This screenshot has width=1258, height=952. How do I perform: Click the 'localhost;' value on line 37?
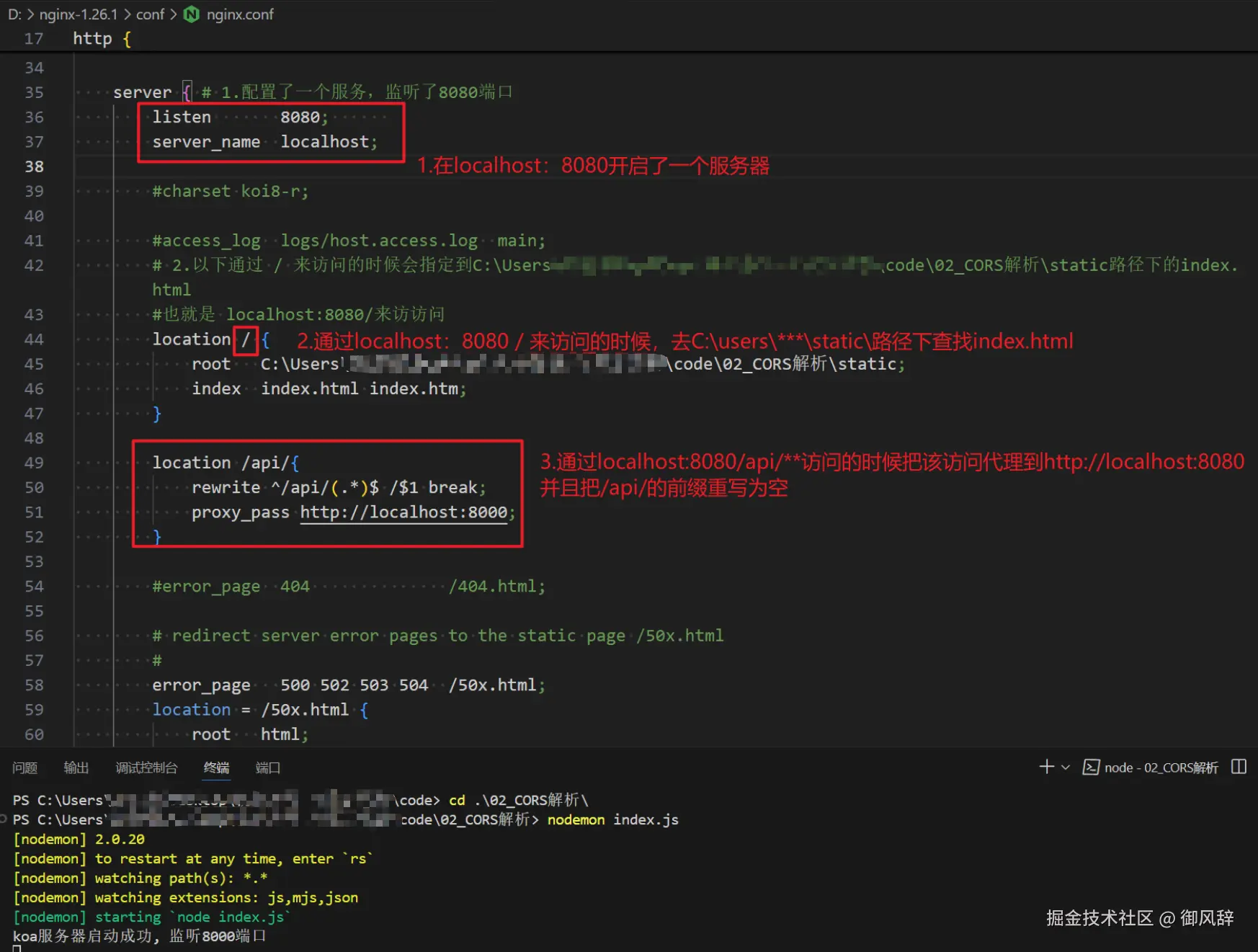pyautogui.click(x=329, y=142)
